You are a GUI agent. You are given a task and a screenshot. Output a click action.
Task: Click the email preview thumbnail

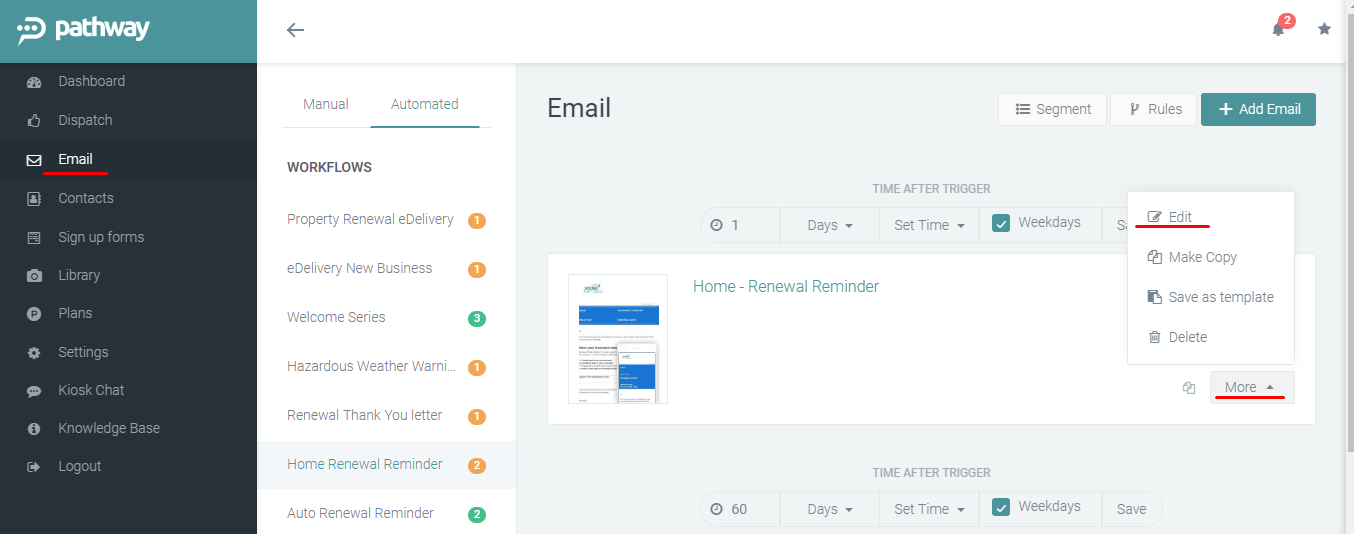(617, 339)
